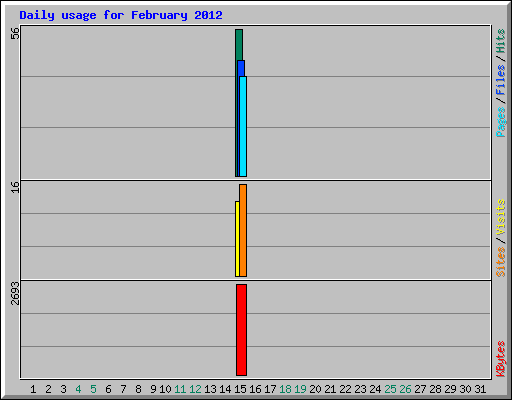The height and width of the screenshot is (400, 512).
Task: Click the Visits legend label
Action: click(501, 217)
